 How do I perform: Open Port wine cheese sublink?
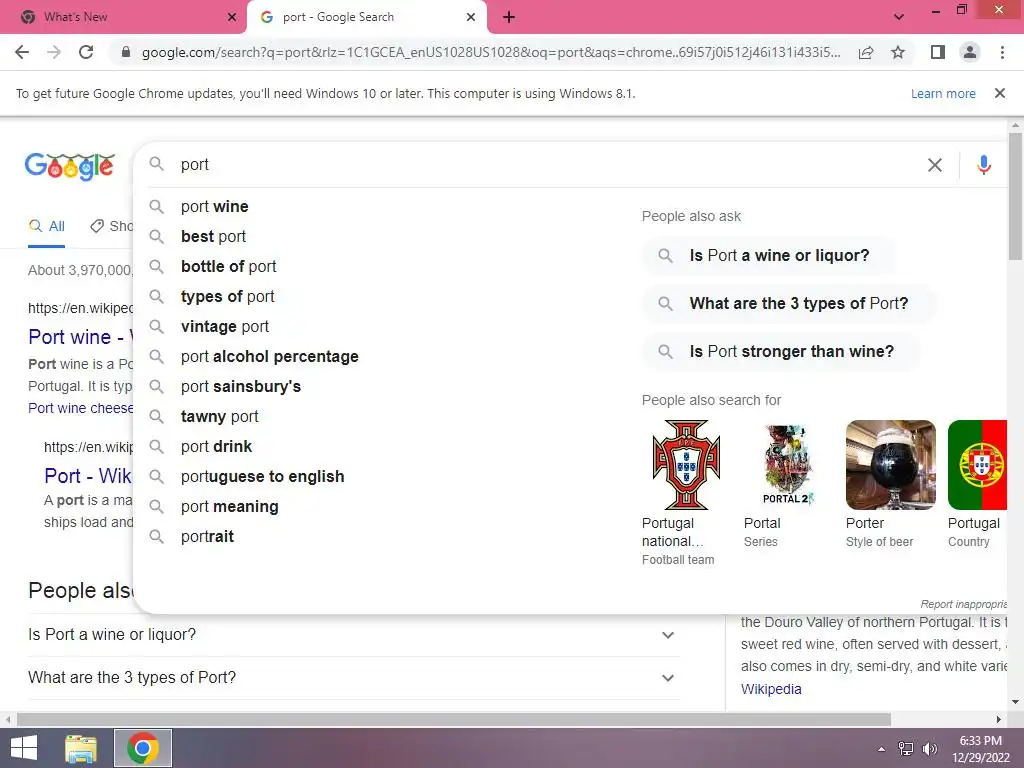(80, 408)
